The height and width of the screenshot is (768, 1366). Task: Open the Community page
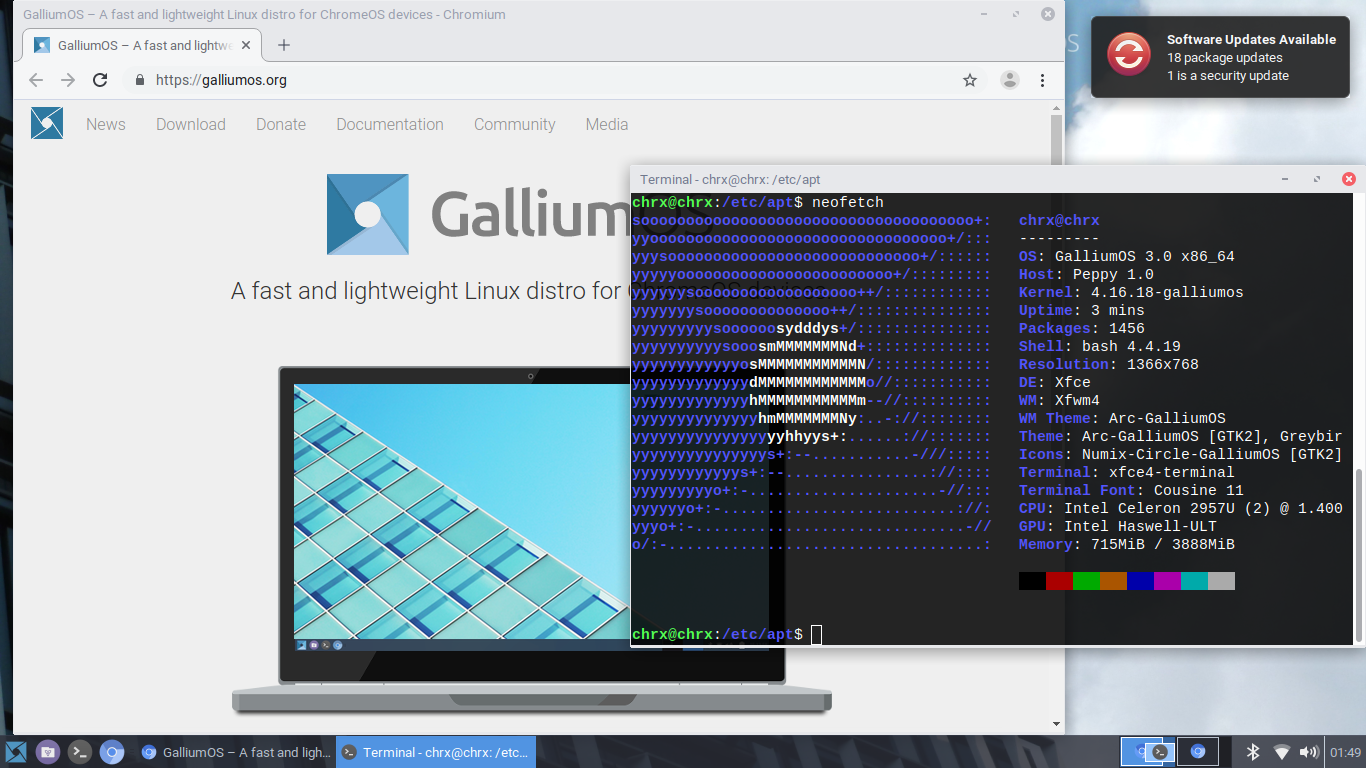pyautogui.click(x=515, y=124)
